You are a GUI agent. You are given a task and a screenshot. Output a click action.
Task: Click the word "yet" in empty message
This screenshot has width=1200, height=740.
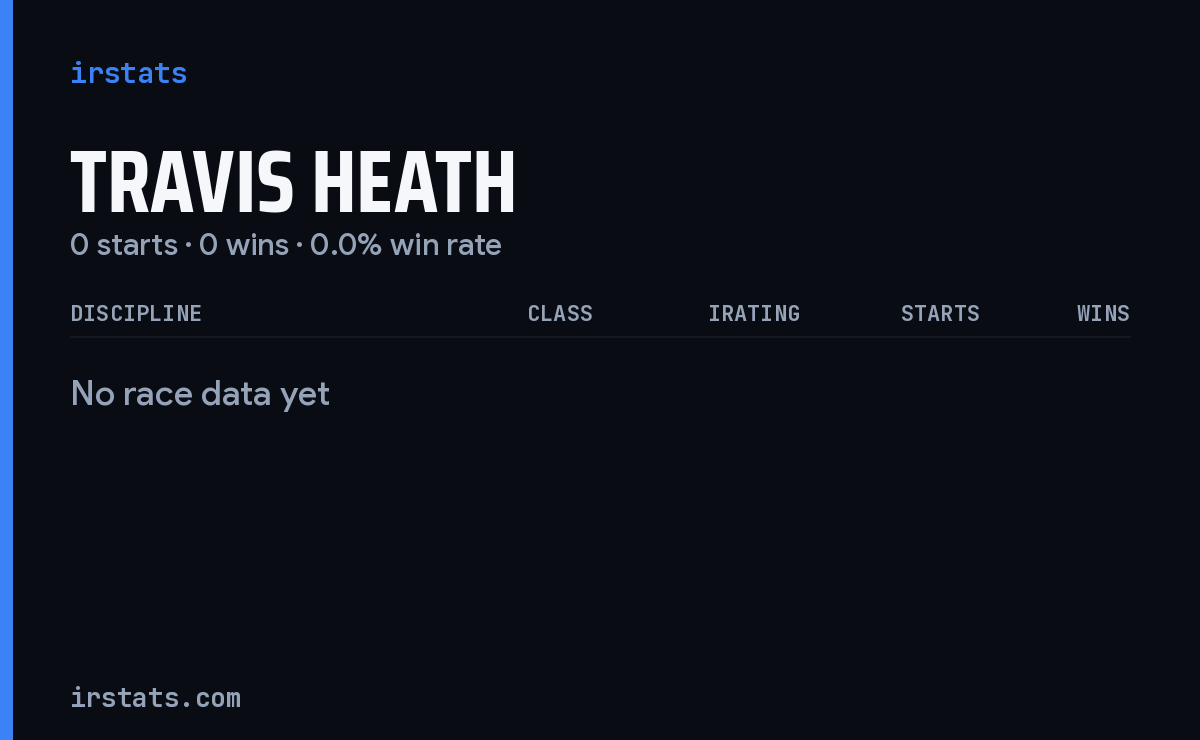click(x=305, y=396)
